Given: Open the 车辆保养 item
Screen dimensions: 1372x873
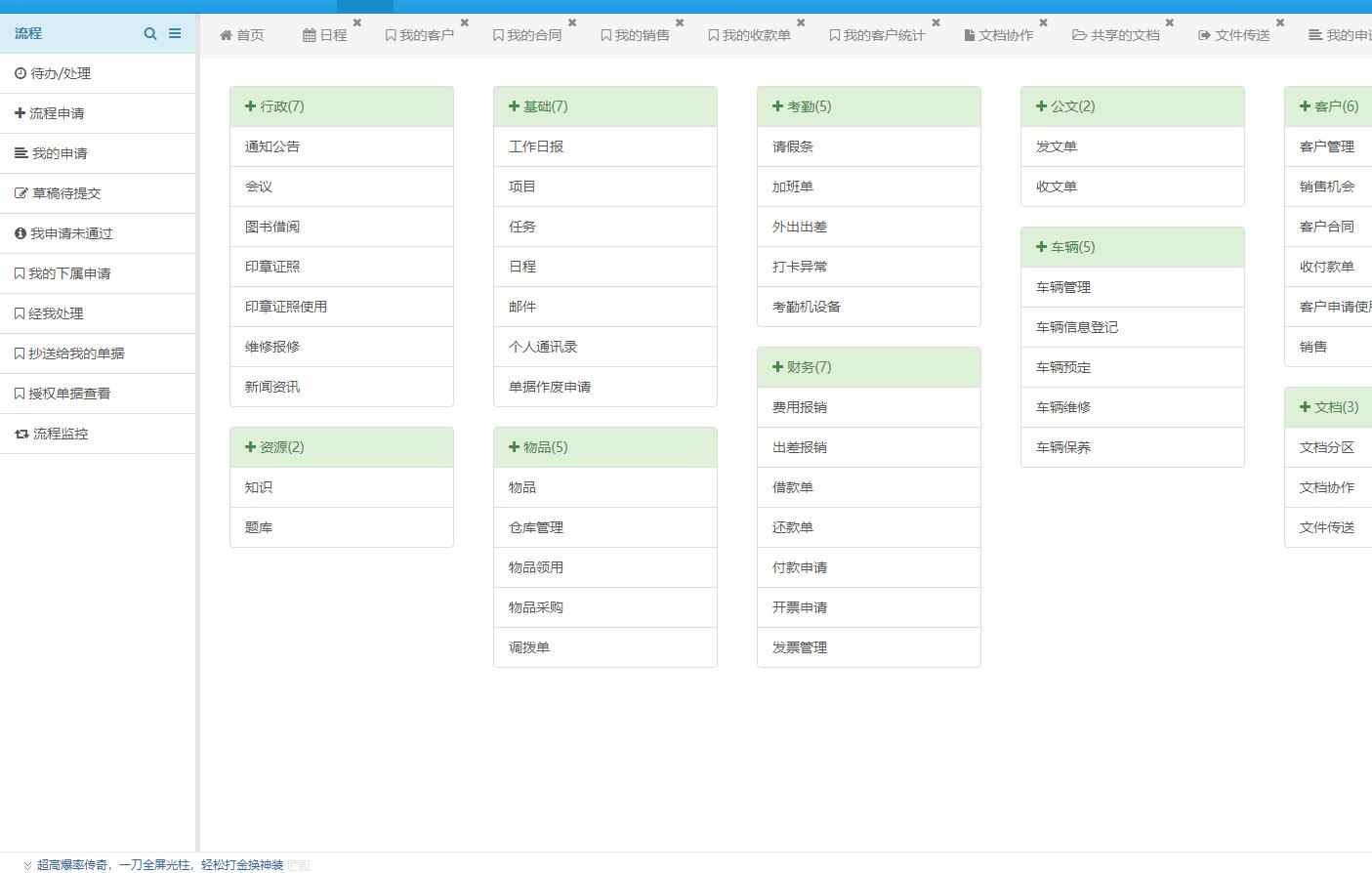Looking at the screenshot, I should tap(1133, 447).
